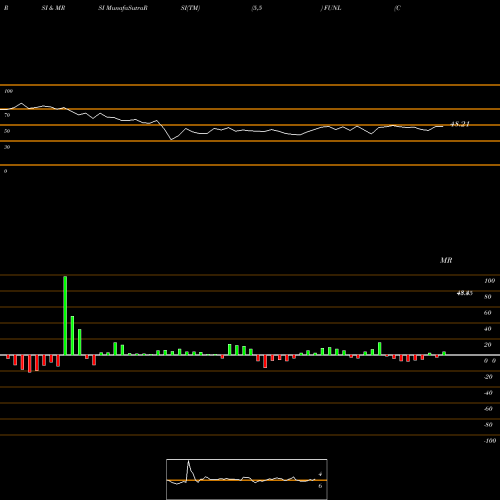Click the tallest green bar in MR histogram
500x500 pixels.
point(65,315)
